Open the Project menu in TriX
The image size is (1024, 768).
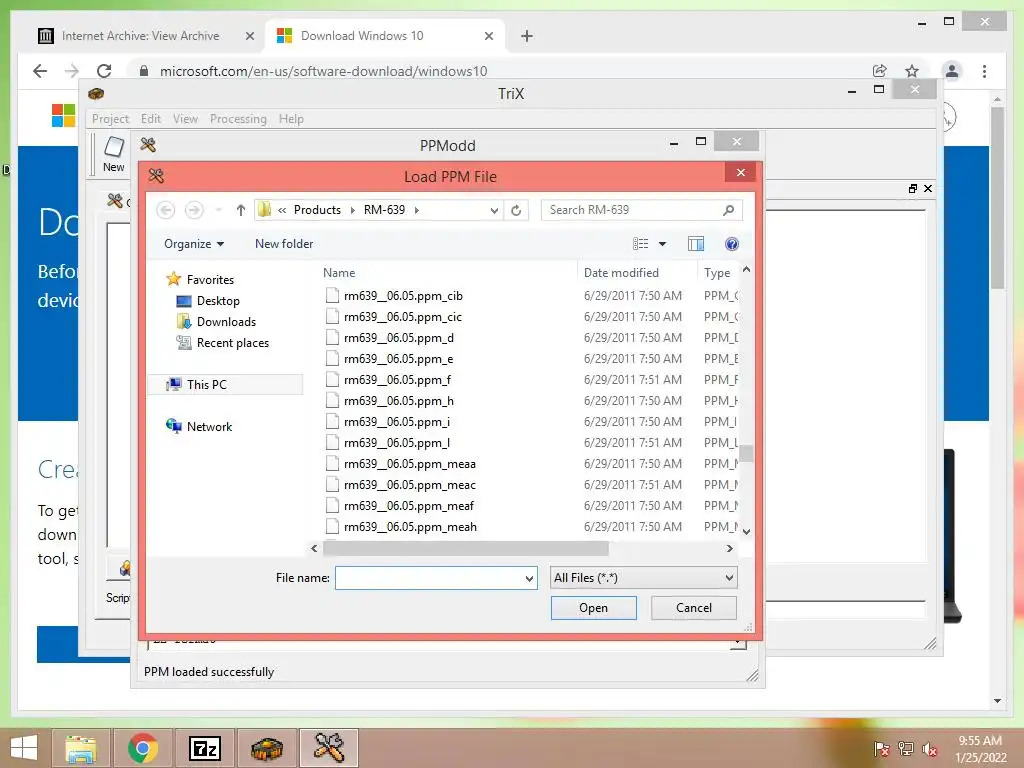pos(110,119)
